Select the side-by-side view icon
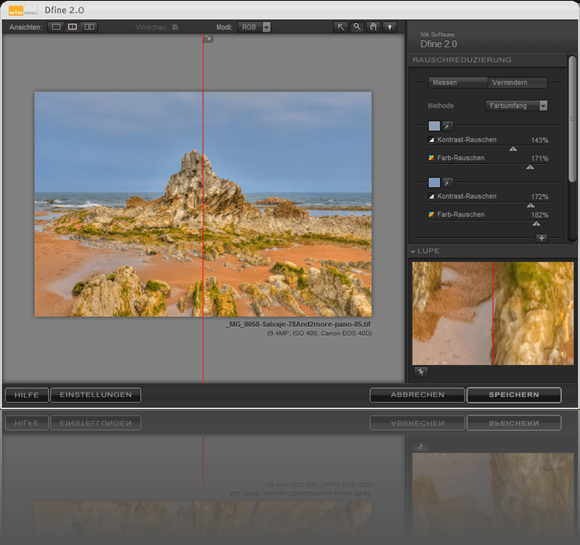This screenshot has height=545, width=580. click(x=89, y=27)
